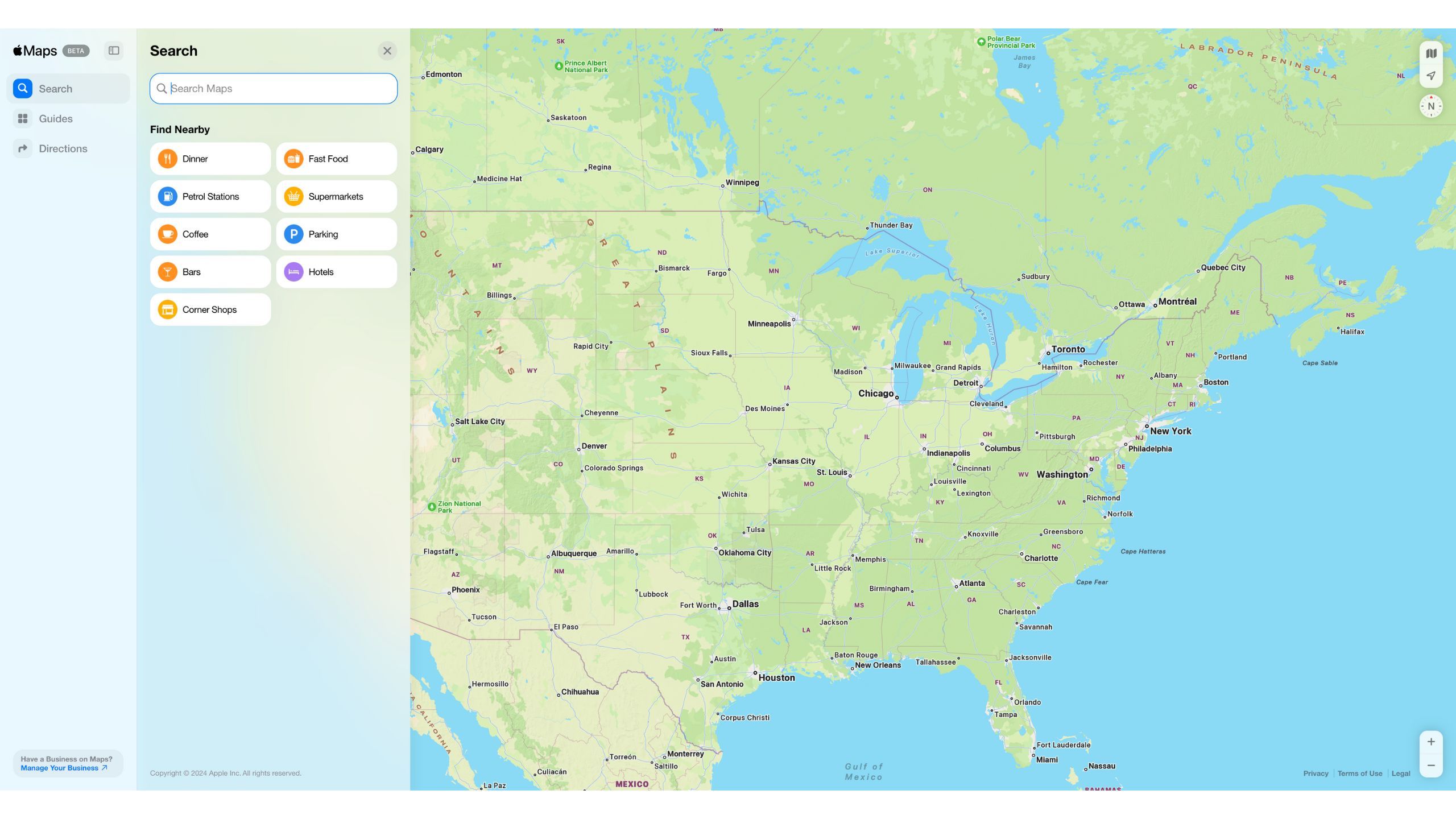1456x819 pixels.
Task: Click the Bars nearby option
Action: 210,271
